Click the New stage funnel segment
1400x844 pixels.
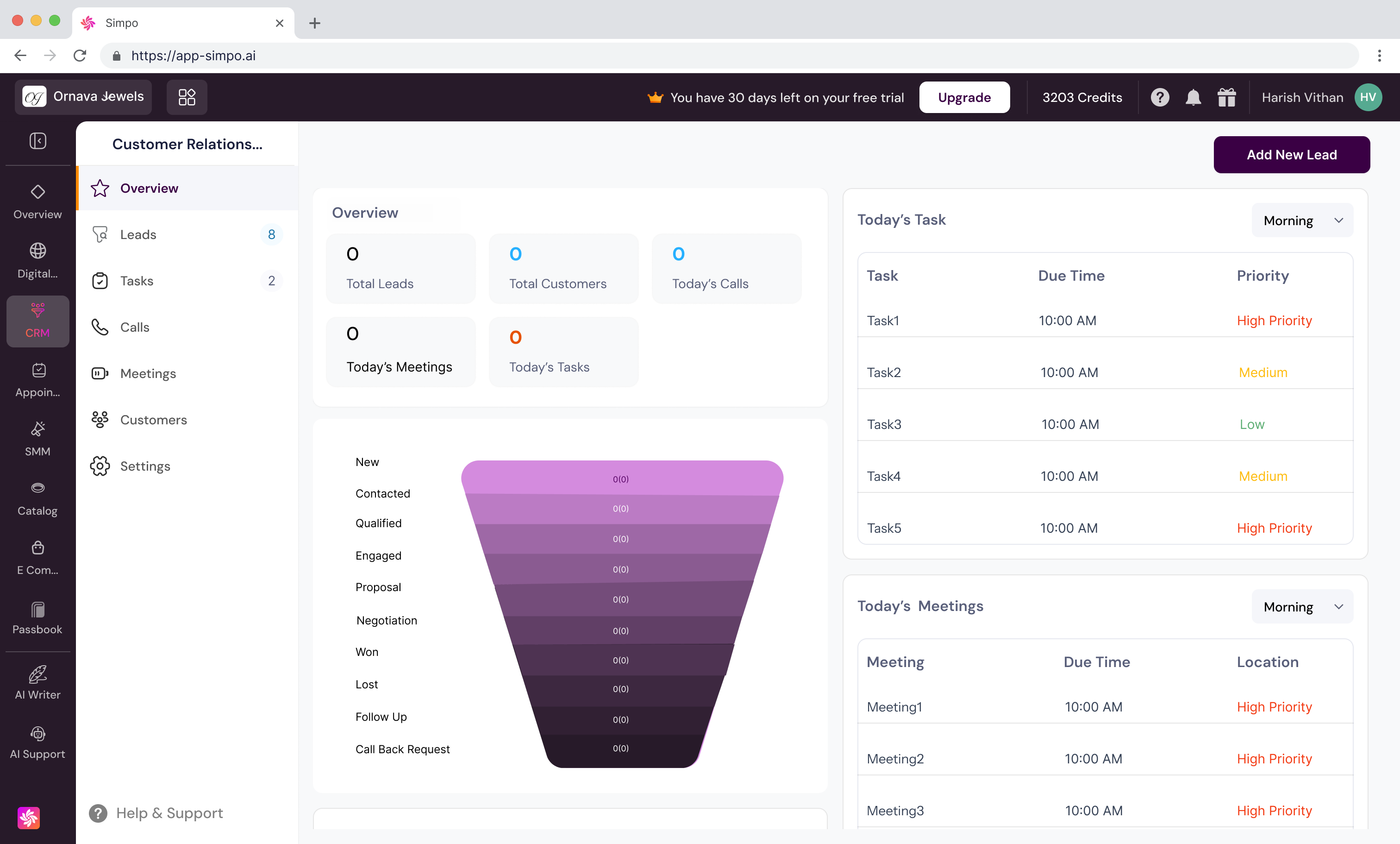[x=621, y=479]
